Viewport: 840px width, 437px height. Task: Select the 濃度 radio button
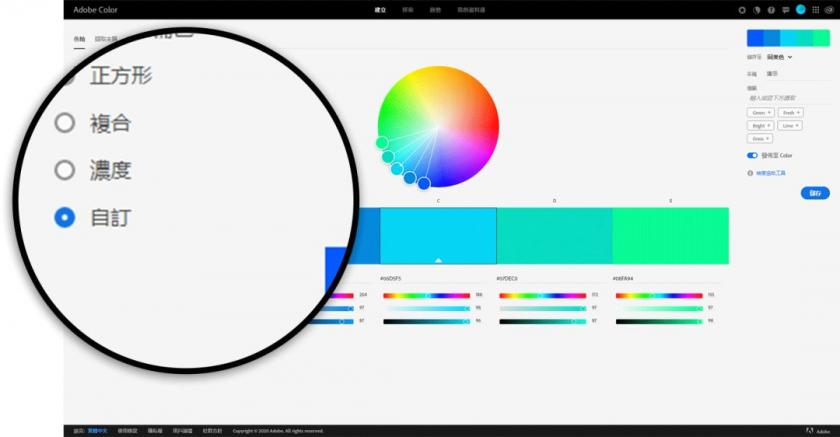click(65, 170)
